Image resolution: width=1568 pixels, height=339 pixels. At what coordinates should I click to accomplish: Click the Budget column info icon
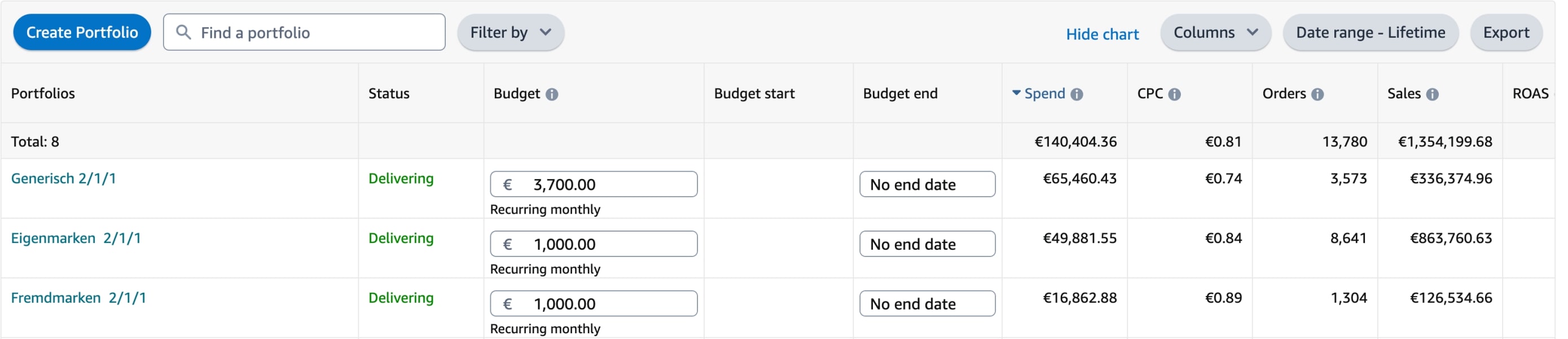pyautogui.click(x=551, y=94)
